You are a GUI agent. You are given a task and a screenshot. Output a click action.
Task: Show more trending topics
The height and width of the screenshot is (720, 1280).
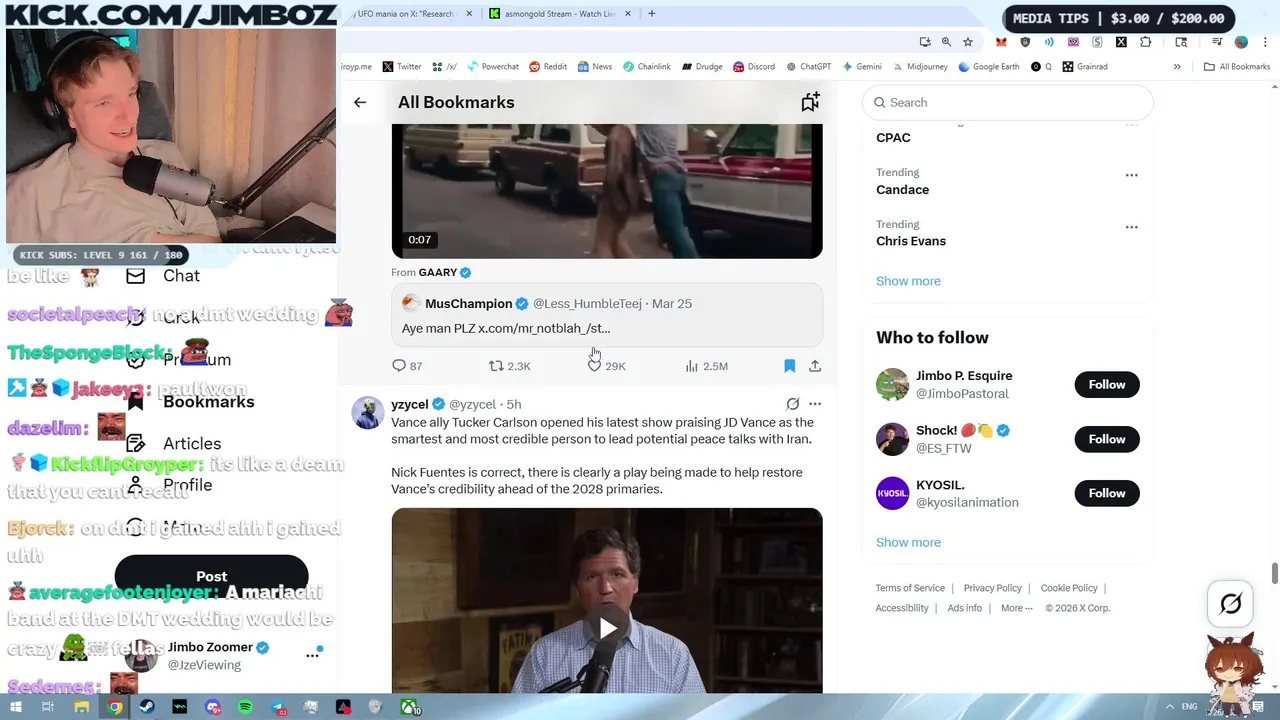(908, 281)
